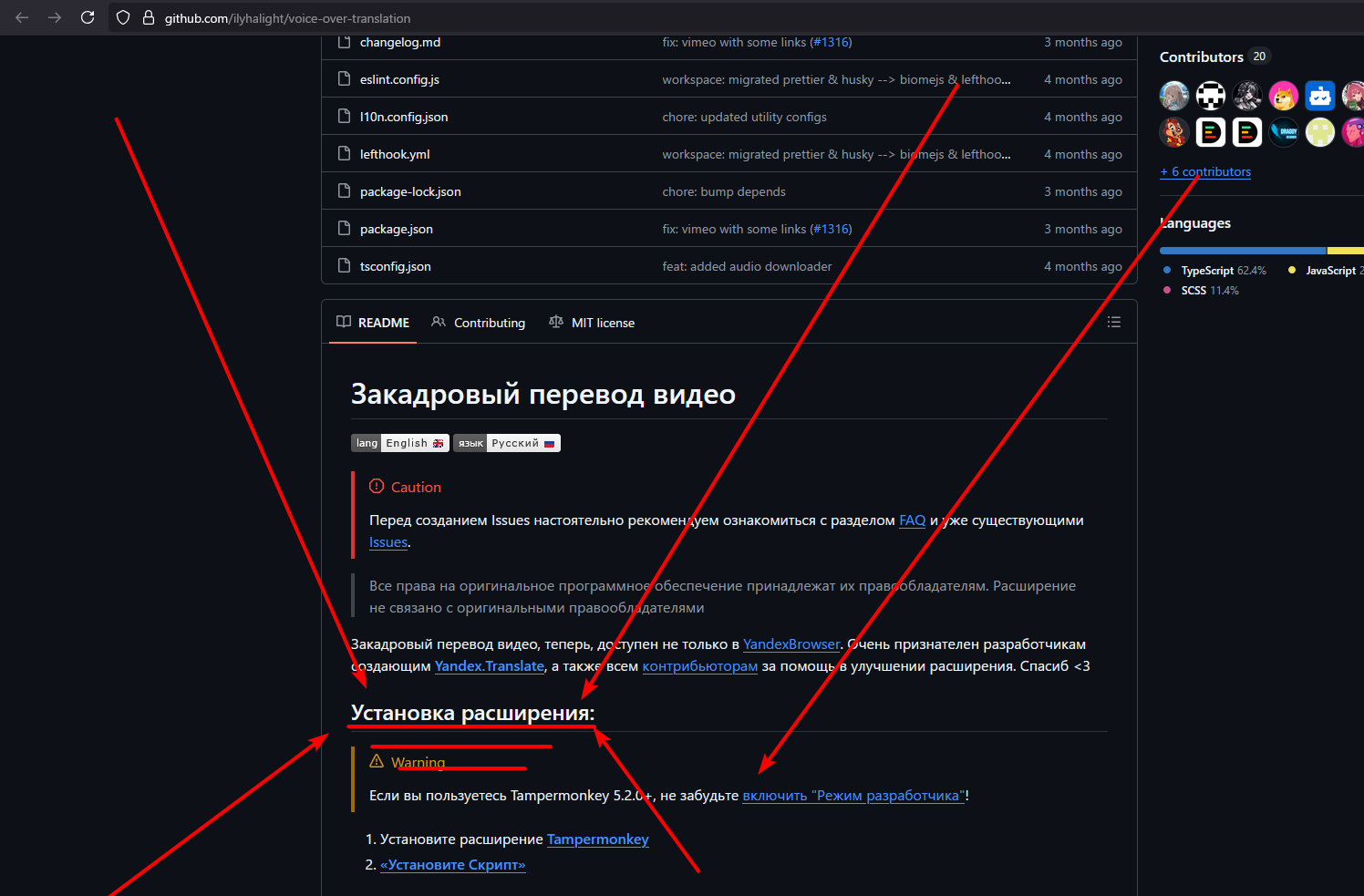Click the file icon beside eslint.config.js
This screenshot has height=896, width=1364.
[344, 79]
